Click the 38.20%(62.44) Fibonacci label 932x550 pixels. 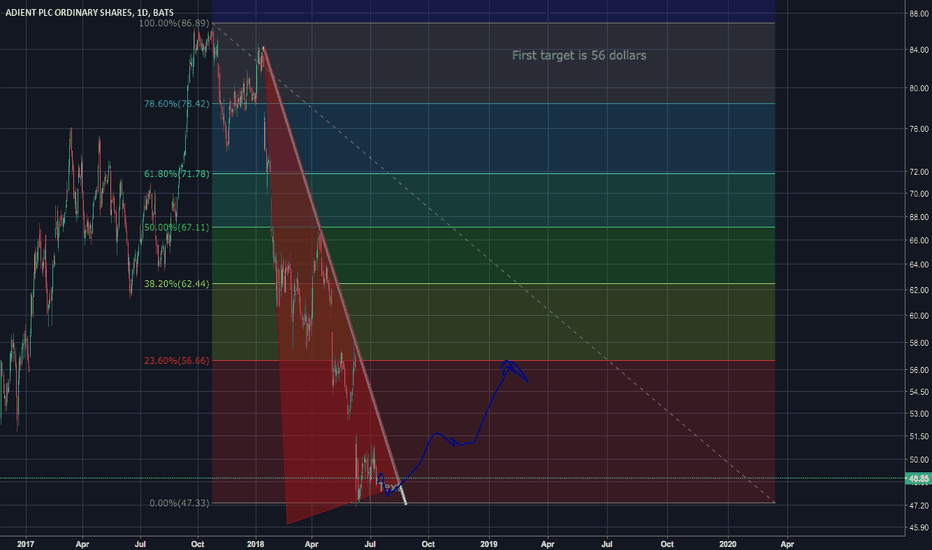click(177, 284)
